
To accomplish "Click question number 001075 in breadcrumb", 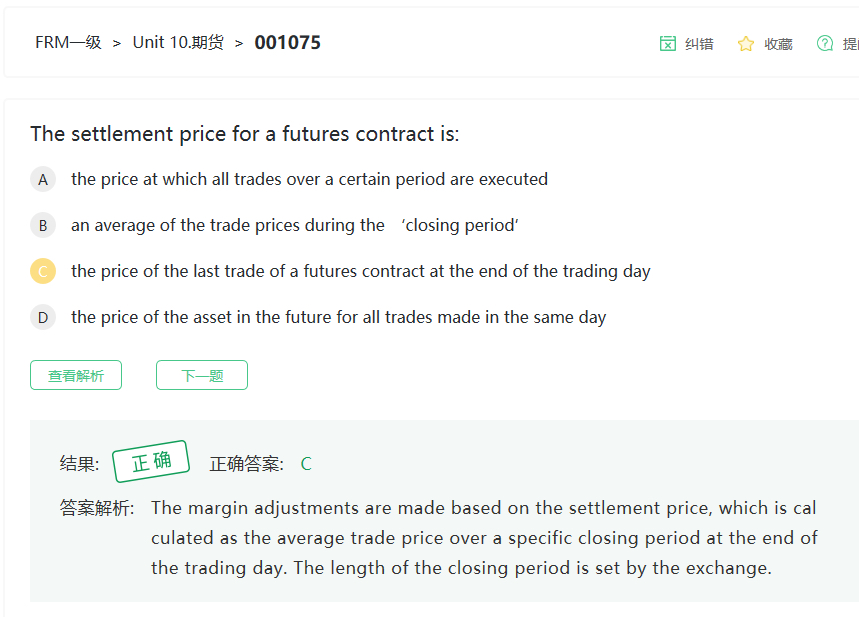I will click(x=287, y=43).
